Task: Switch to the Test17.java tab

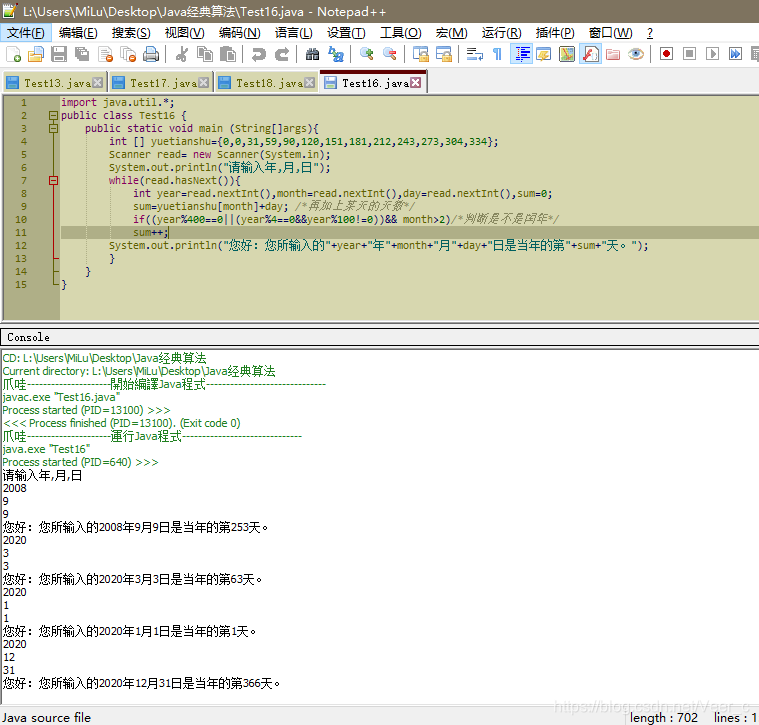Action: tap(159, 83)
